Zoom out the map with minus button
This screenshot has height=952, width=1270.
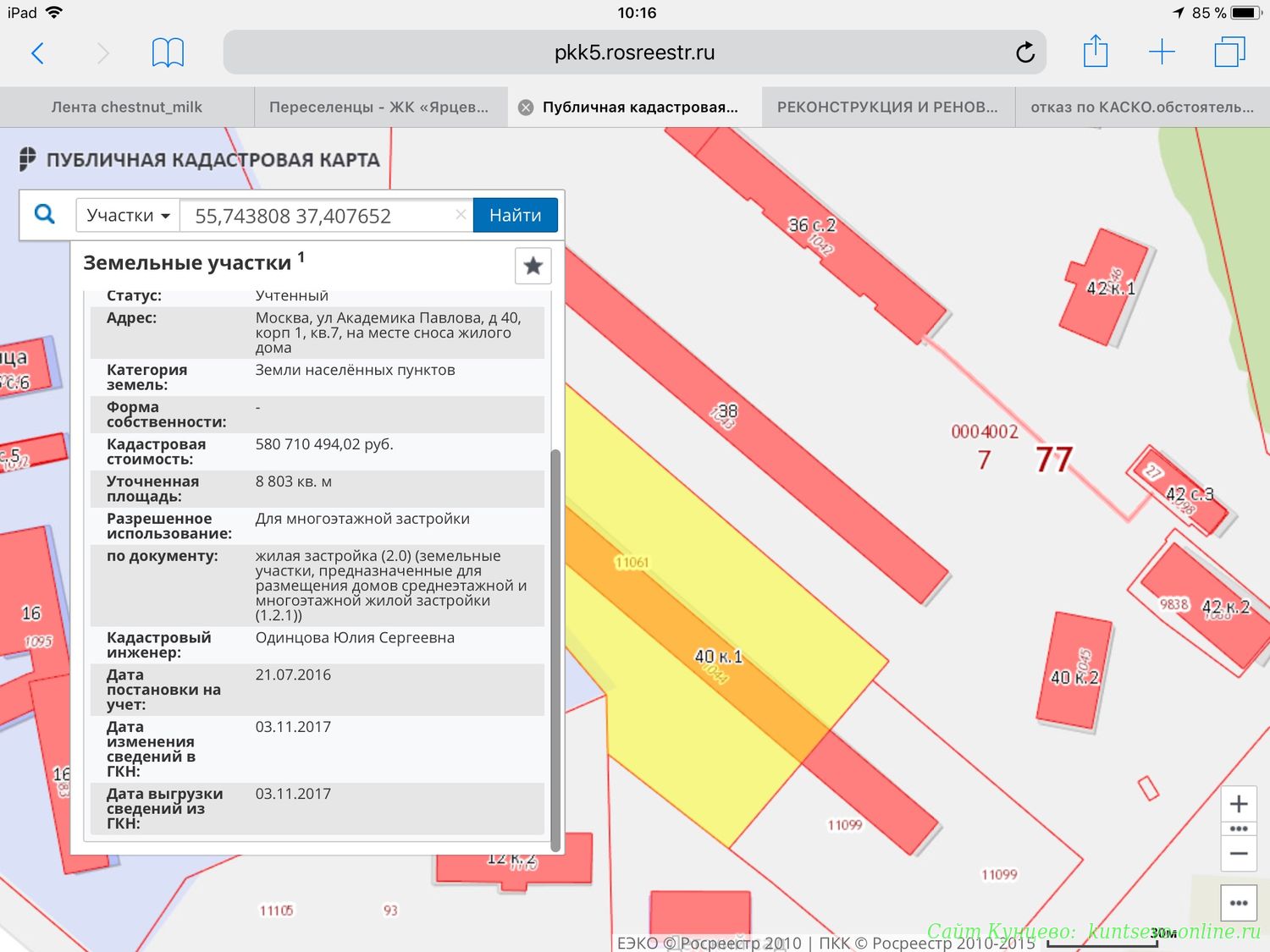[x=1238, y=854]
